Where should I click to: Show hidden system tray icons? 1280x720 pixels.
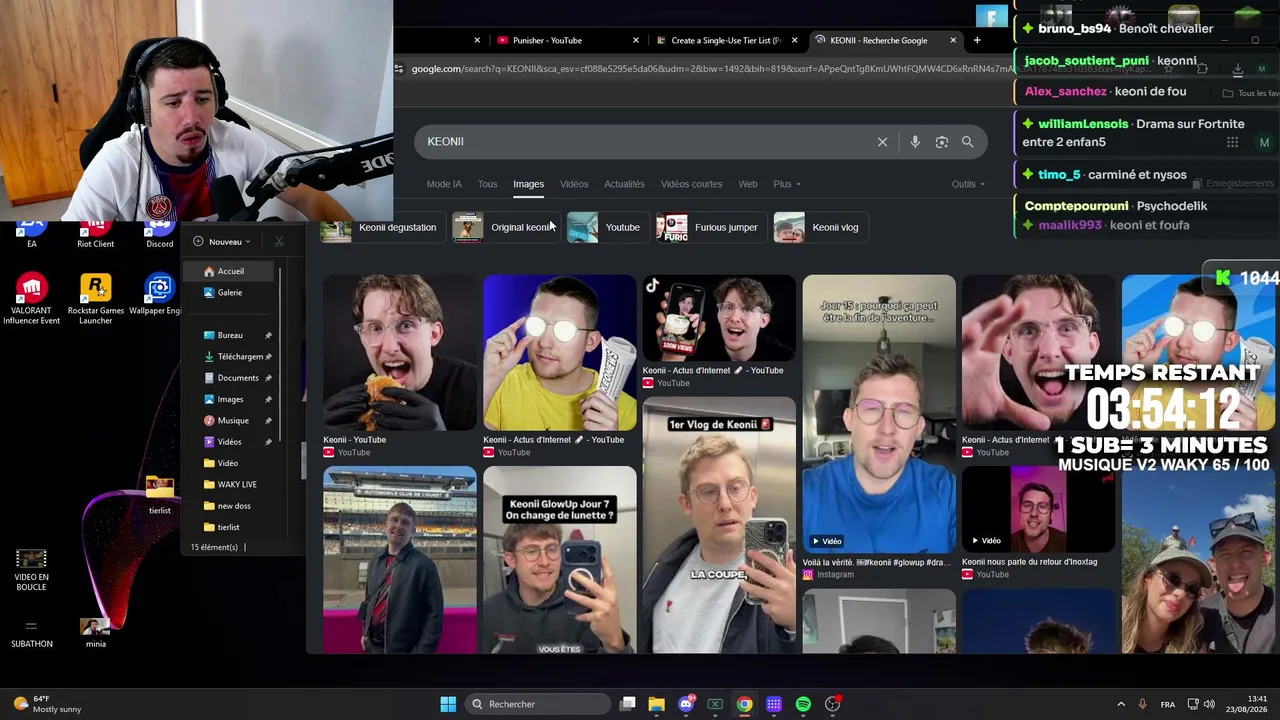pyautogui.click(x=1121, y=704)
